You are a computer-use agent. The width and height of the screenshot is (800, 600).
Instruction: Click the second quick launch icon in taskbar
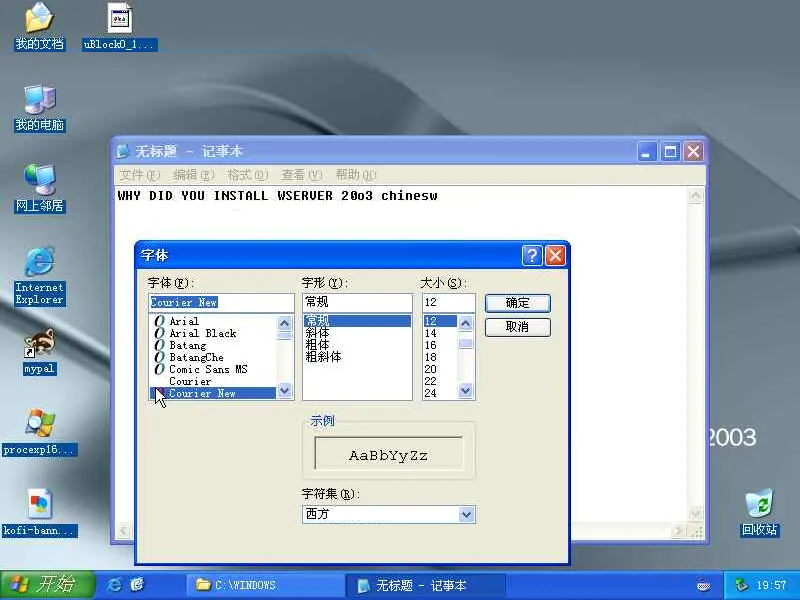137,585
